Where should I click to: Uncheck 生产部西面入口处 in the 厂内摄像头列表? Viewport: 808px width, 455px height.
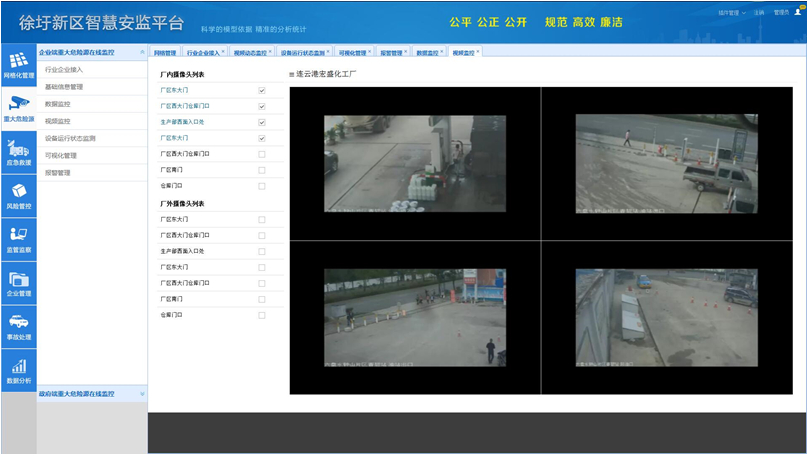262,122
